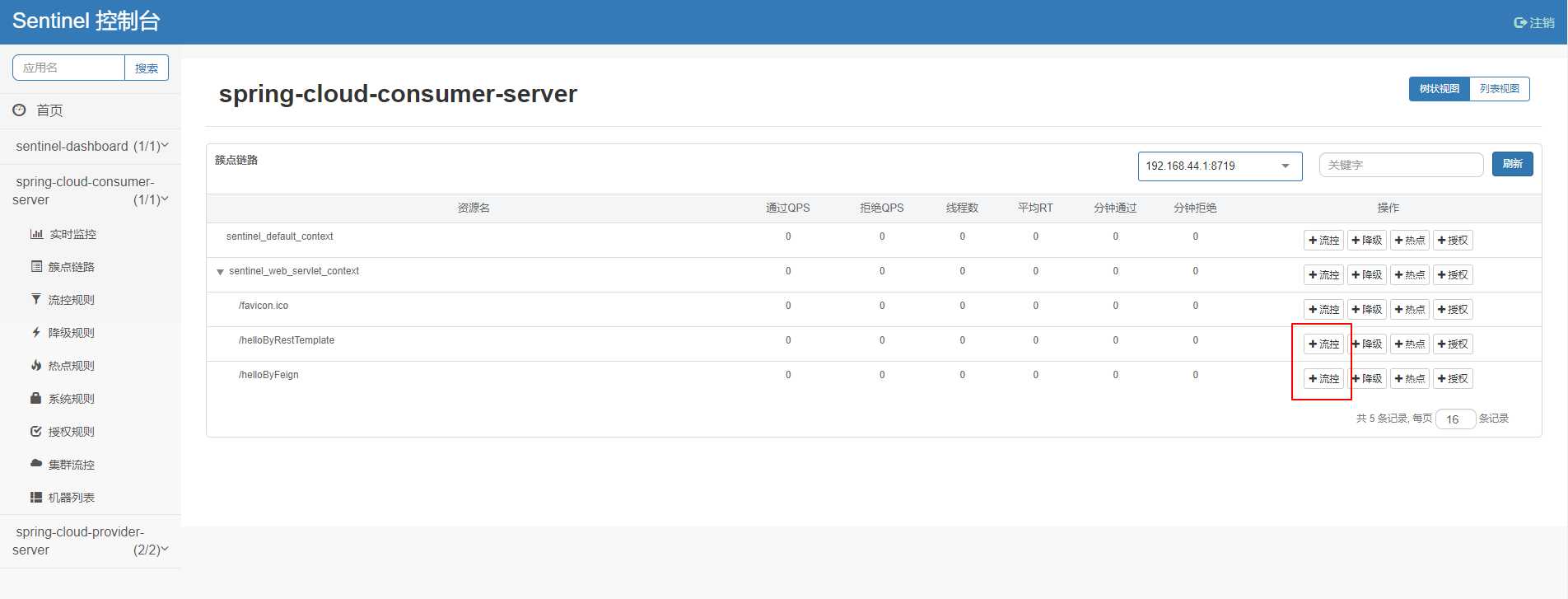
Task: Expand spring-cloud-provider-server (2/2) group
Action: tap(90, 541)
